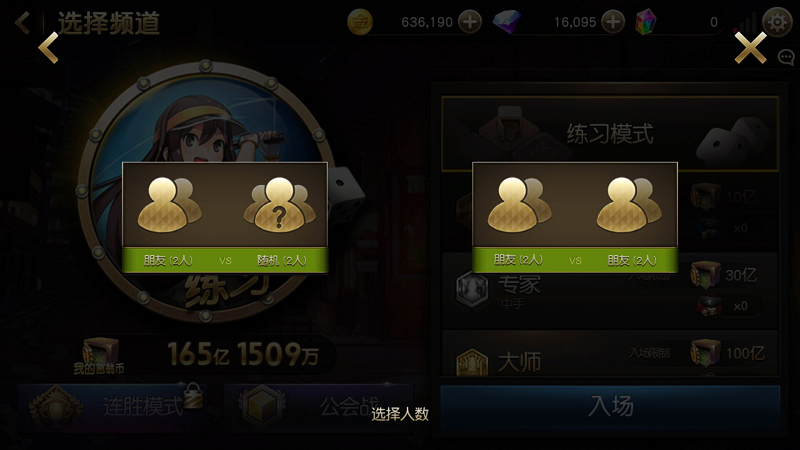
Task: Go back with the gold arrow
Action: click(x=48, y=47)
